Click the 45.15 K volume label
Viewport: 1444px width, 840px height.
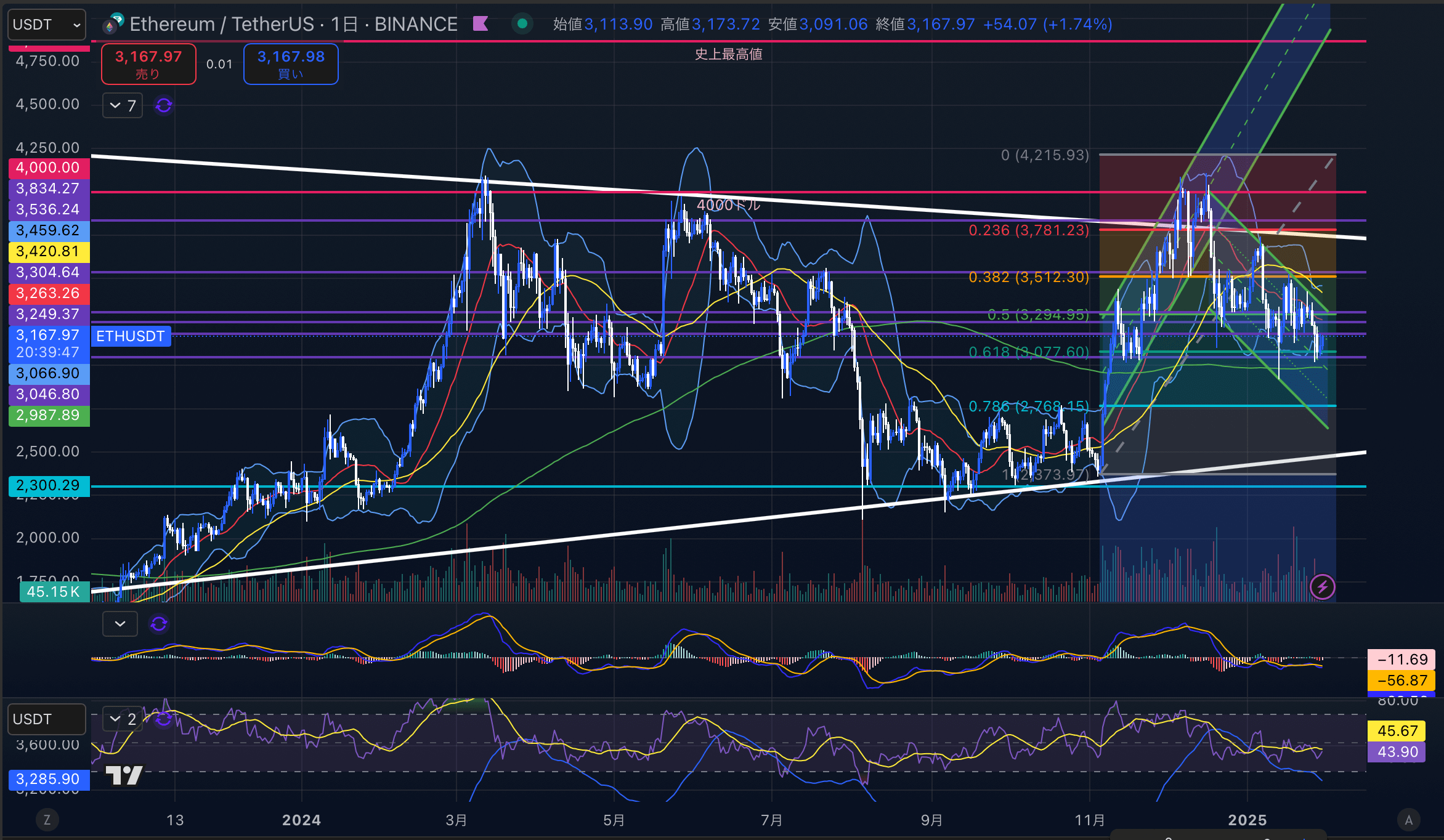pyautogui.click(x=54, y=592)
